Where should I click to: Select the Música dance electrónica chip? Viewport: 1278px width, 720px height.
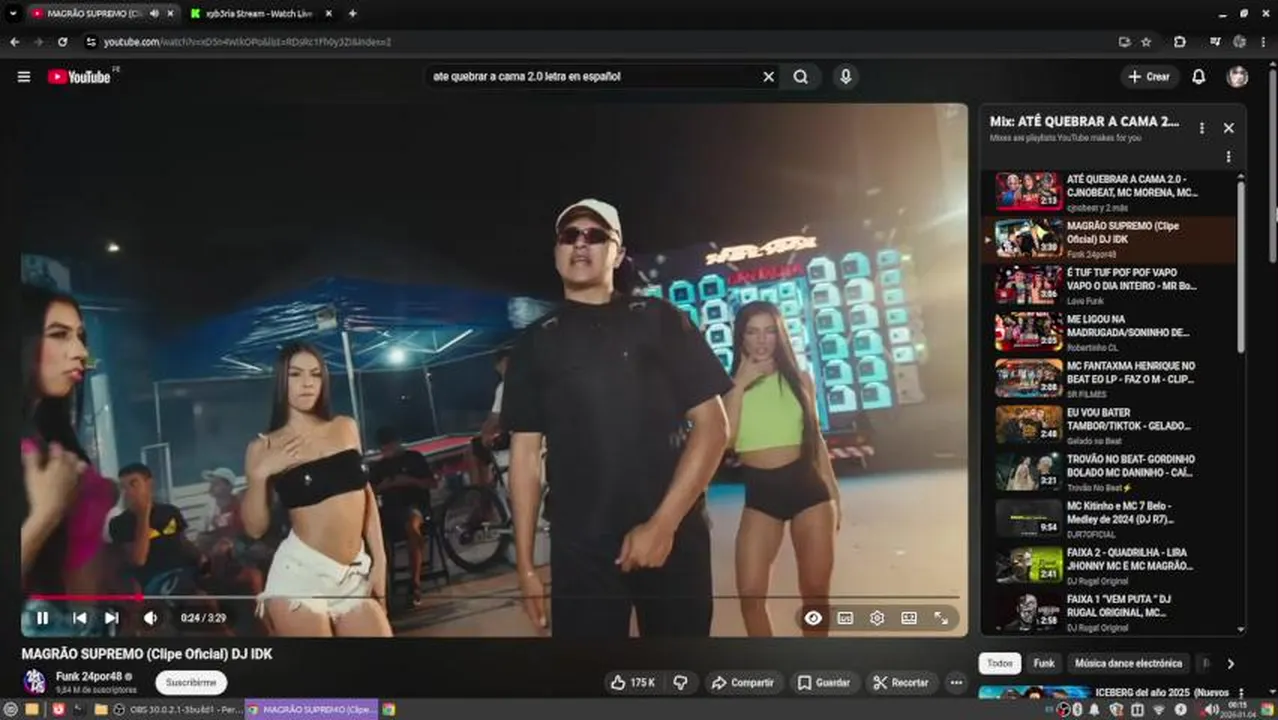(1128, 663)
